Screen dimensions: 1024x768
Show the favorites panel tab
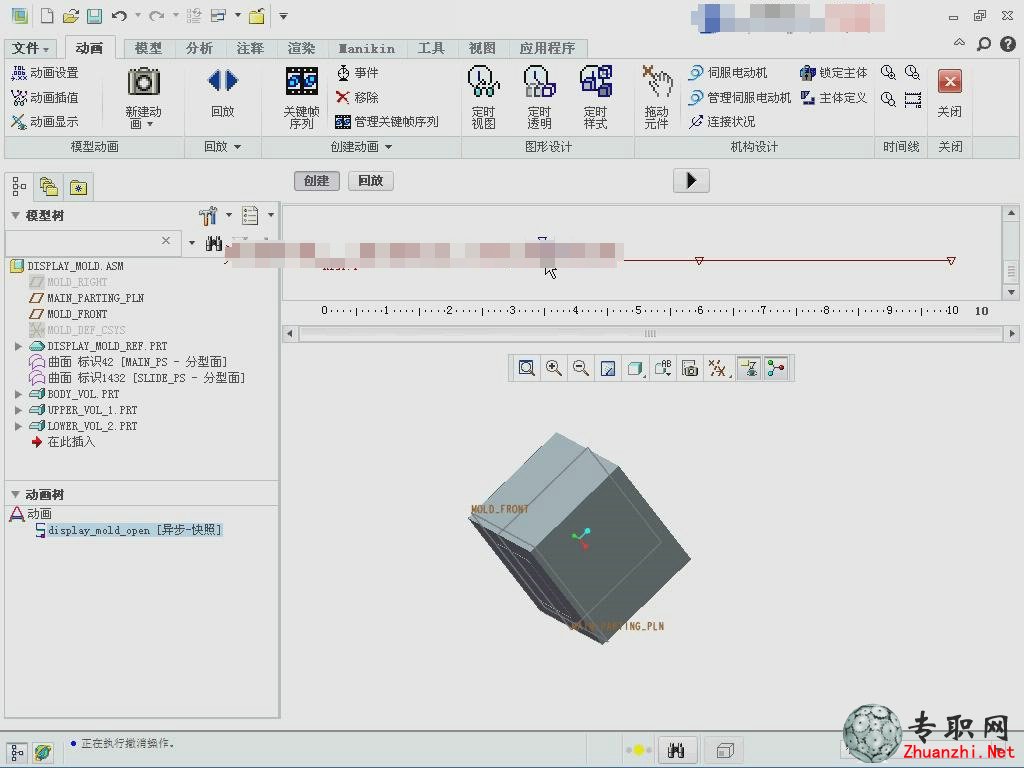pos(78,187)
